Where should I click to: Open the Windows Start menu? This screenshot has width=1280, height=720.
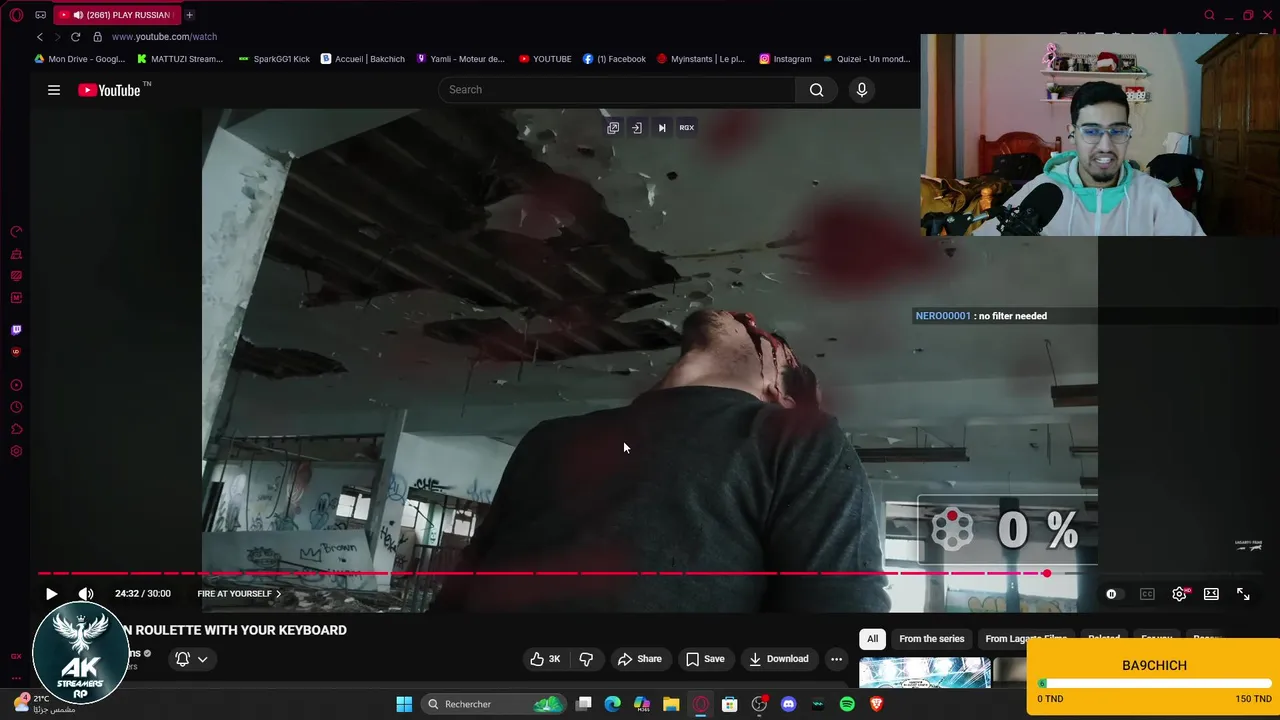tap(404, 704)
